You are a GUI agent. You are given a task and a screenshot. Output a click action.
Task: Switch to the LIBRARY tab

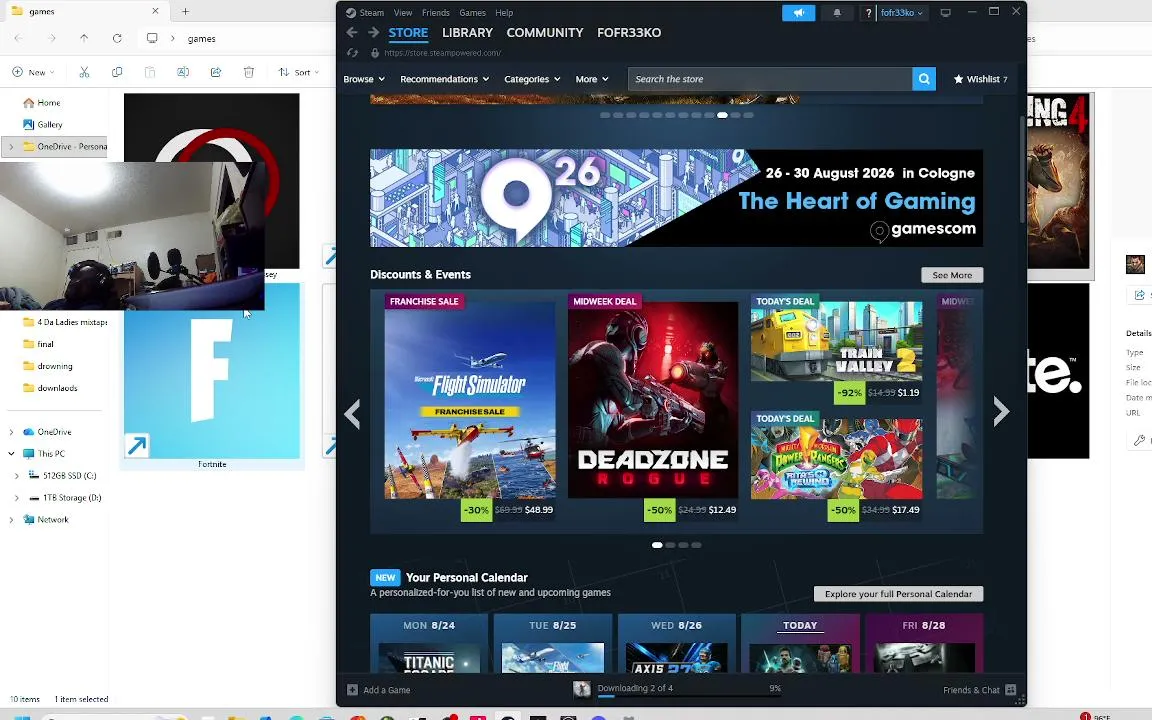coord(467,32)
